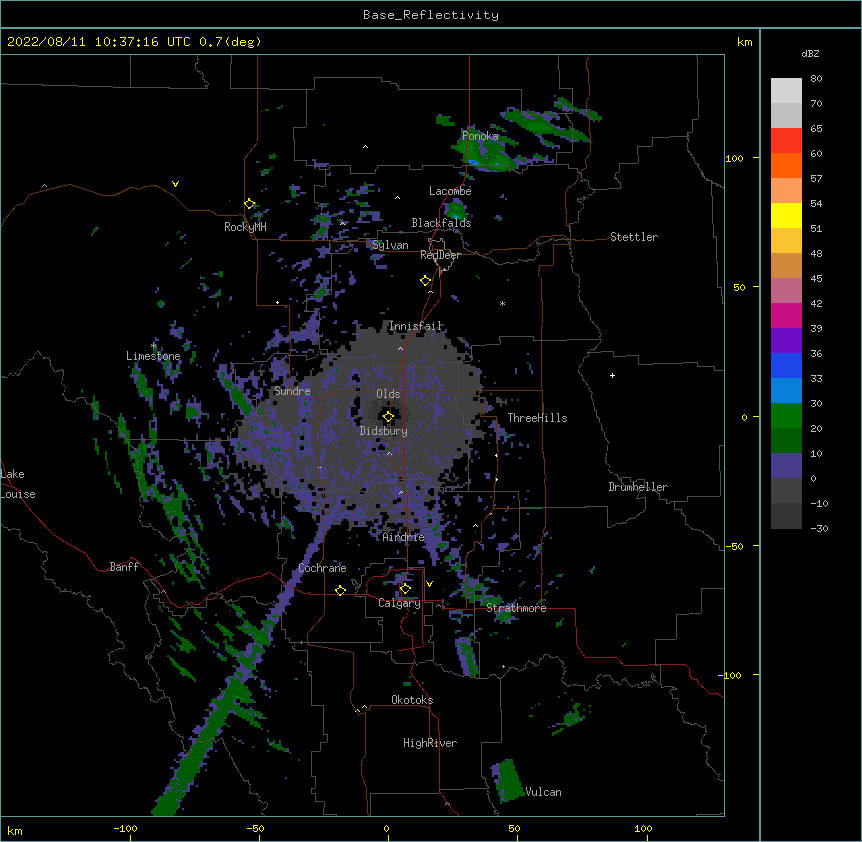
Task: Click the RockyMH label
Action: point(245,226)
